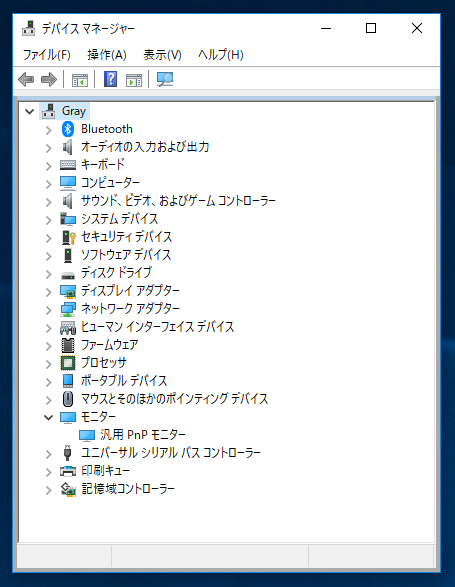Viewport: 455px width, 587px height.
Task: Select the 記憶域コントローラー entry
Action: pyautogui.click(x=128, y=489)
